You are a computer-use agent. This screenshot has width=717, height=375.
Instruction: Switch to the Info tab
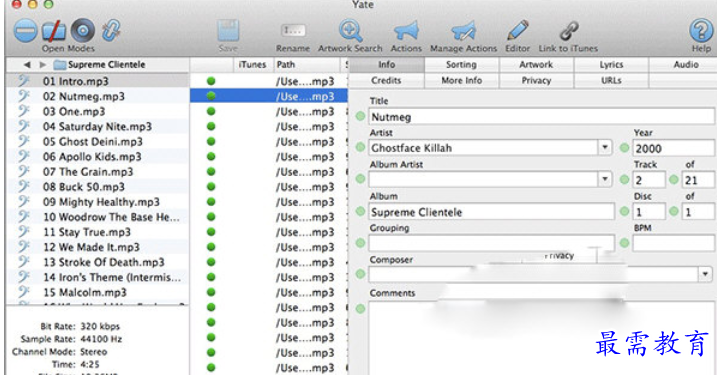pos(387,64)
